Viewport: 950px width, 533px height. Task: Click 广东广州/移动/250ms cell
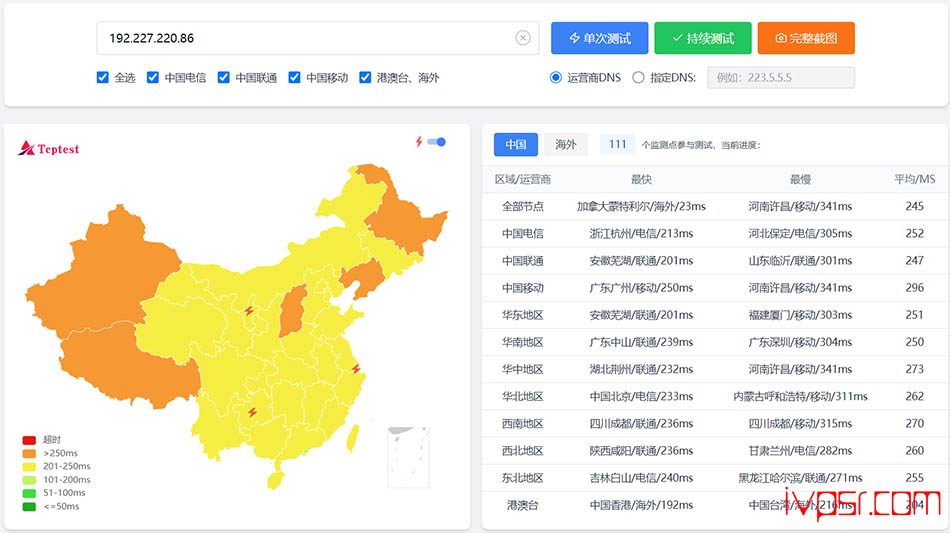(641, 288)
